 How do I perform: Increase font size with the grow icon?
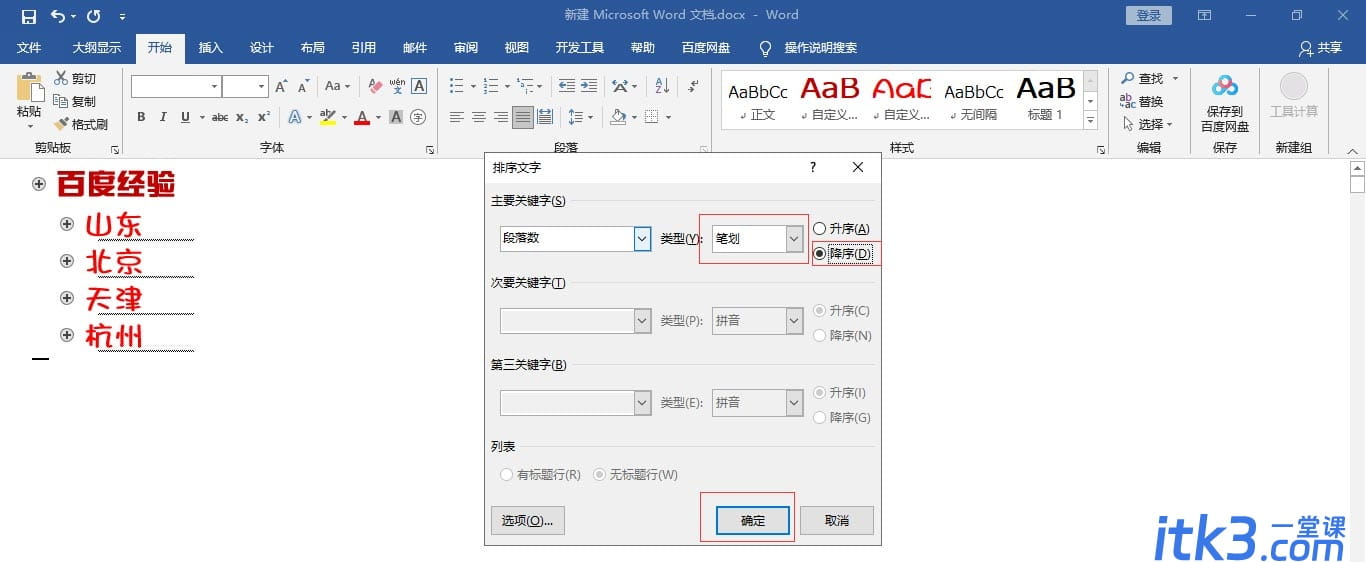(281, 87)
